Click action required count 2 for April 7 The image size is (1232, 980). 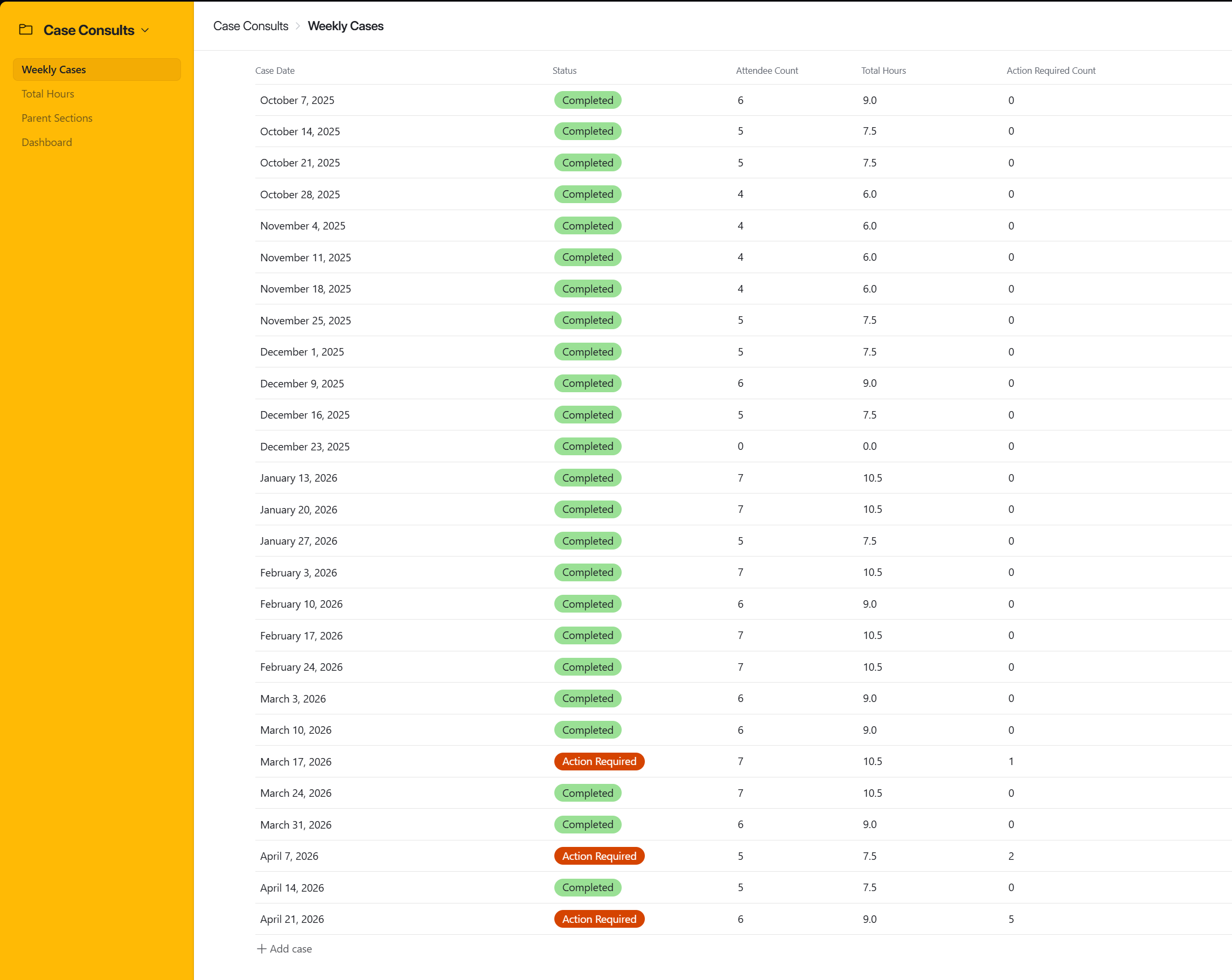[x=1011, y=856]
